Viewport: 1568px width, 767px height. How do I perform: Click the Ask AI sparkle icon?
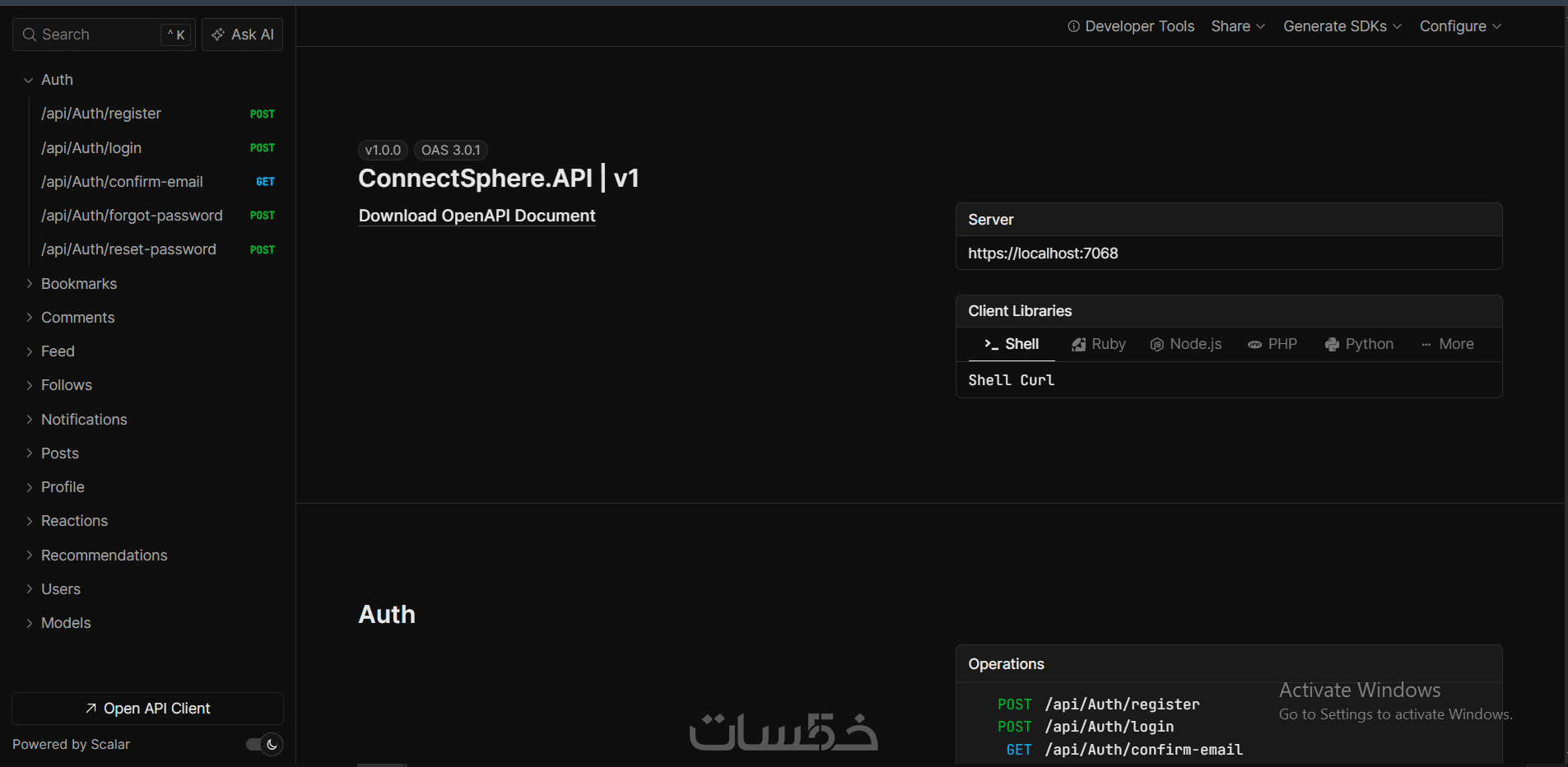pyautogui.click(x=218, y=35)
